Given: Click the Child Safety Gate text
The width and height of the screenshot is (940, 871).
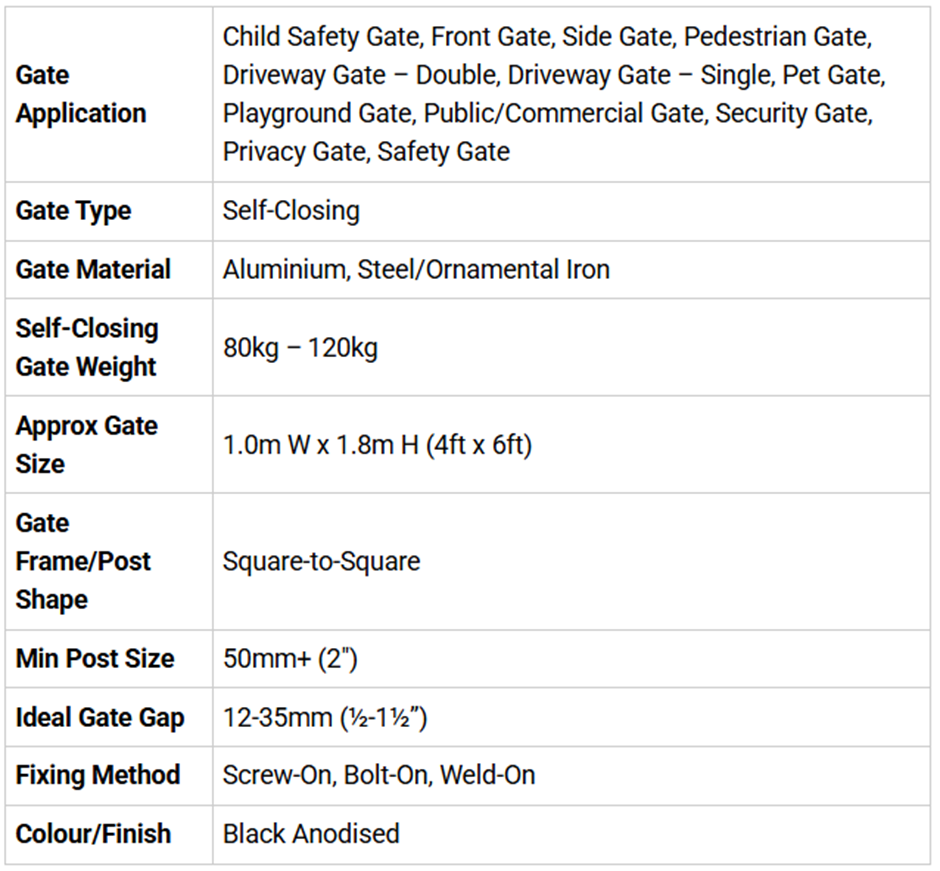Looking at the screenshot, I should (319, 37).
